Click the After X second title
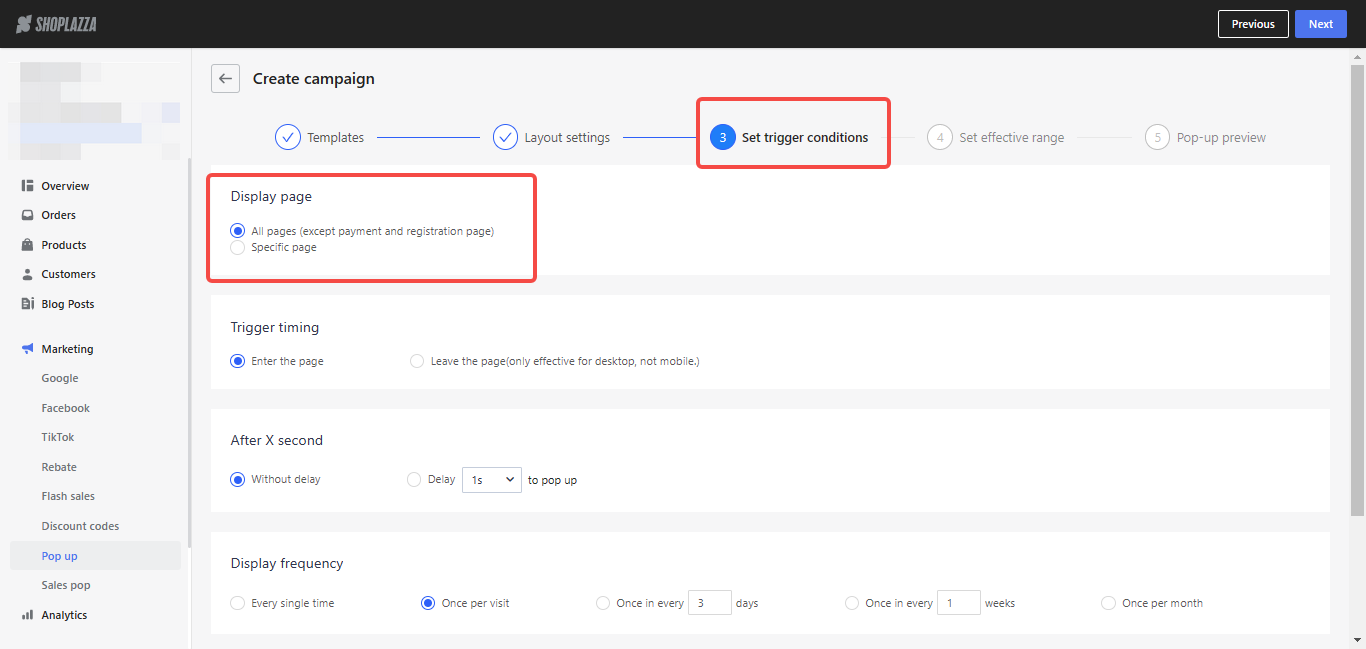This screenshot has width=1366, height=649. tap(277, 440)
